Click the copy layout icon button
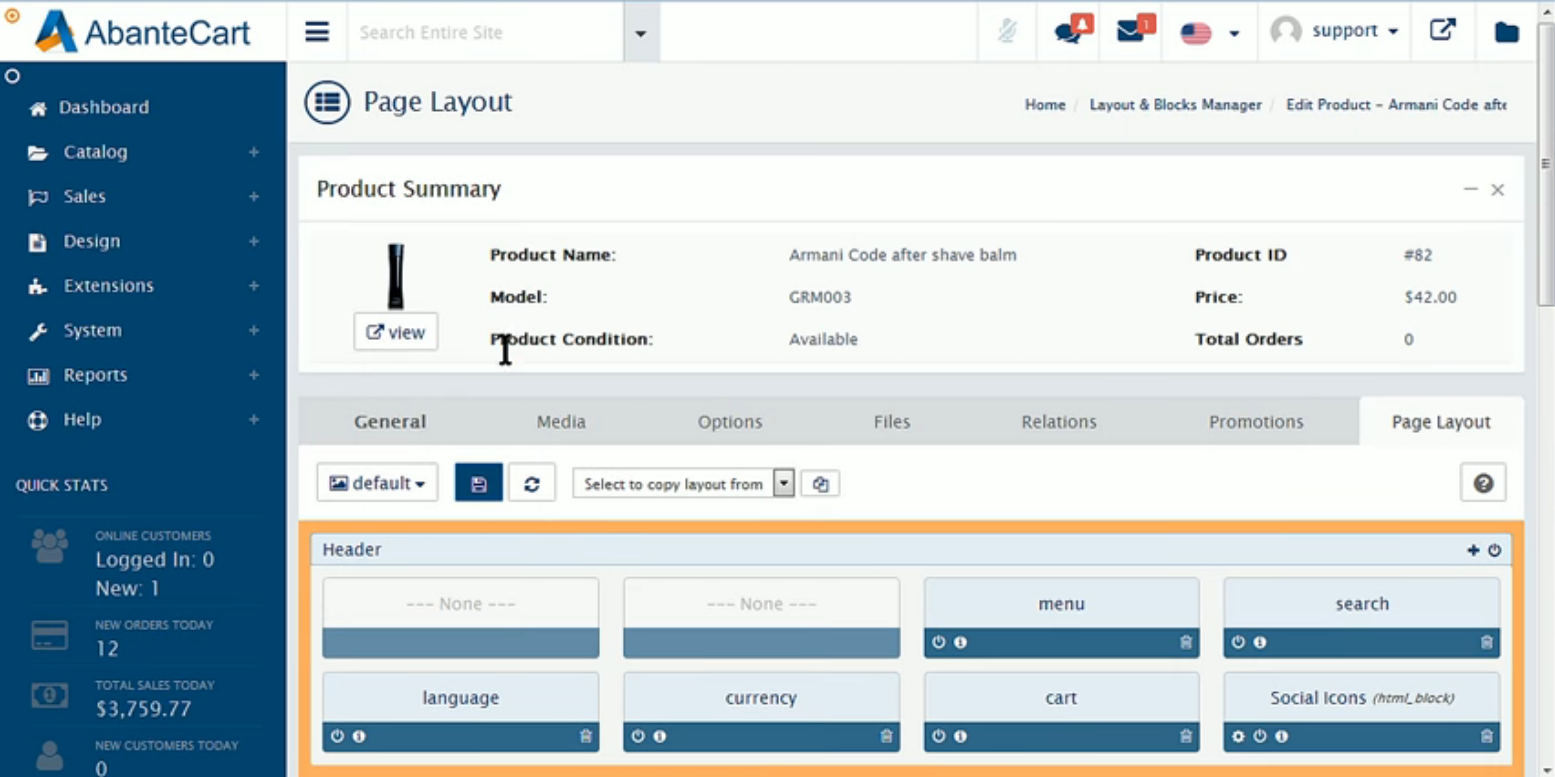The image size is (1555, 777). tap(821, 484)
